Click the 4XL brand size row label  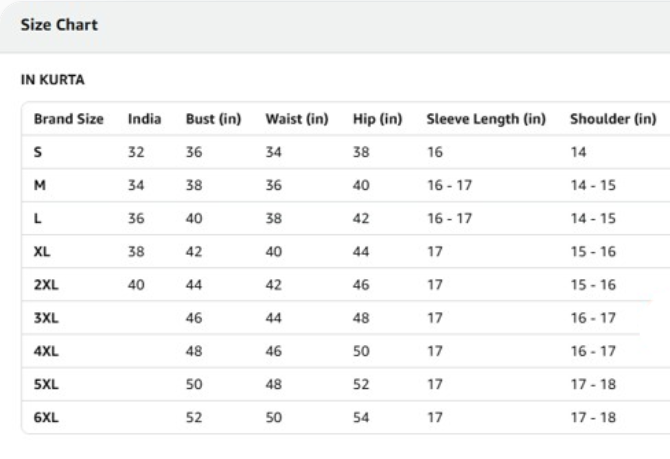46,352
